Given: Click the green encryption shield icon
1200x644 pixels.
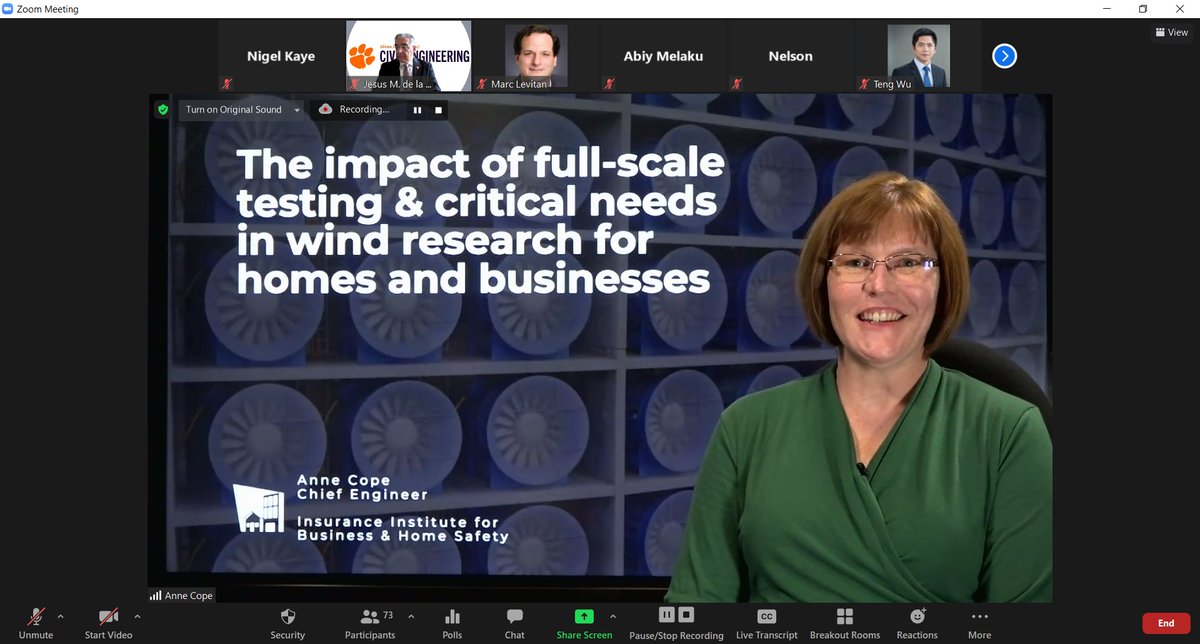Looking at the screenshot, I should click(x=162, y=110).
